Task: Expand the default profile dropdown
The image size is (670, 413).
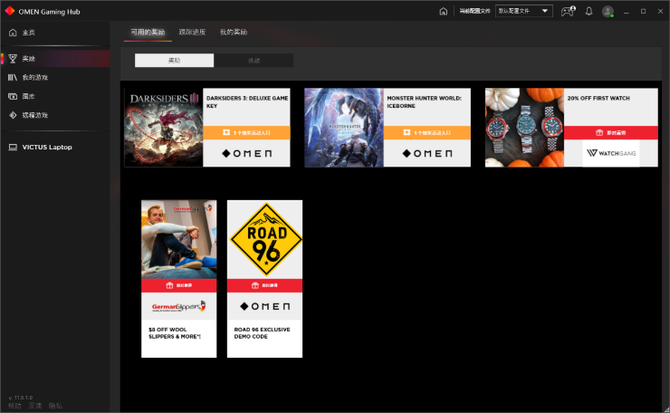Action: point(524,11)
